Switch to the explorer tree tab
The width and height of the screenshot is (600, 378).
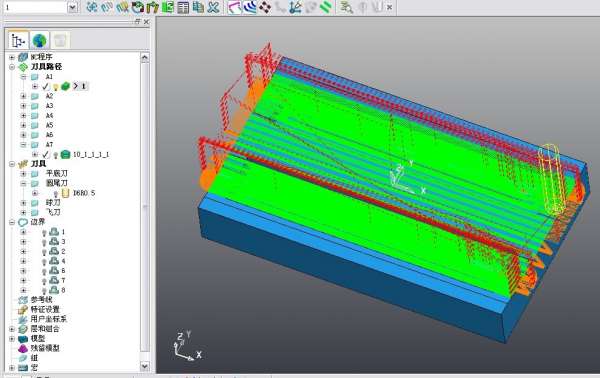pyautogui.click(x=18, y=40)
